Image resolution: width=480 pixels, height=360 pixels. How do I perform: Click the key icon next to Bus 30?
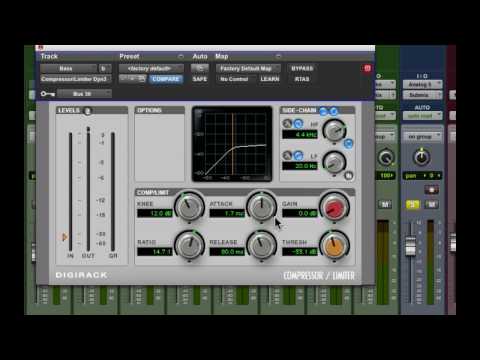(x=48, y=94)
